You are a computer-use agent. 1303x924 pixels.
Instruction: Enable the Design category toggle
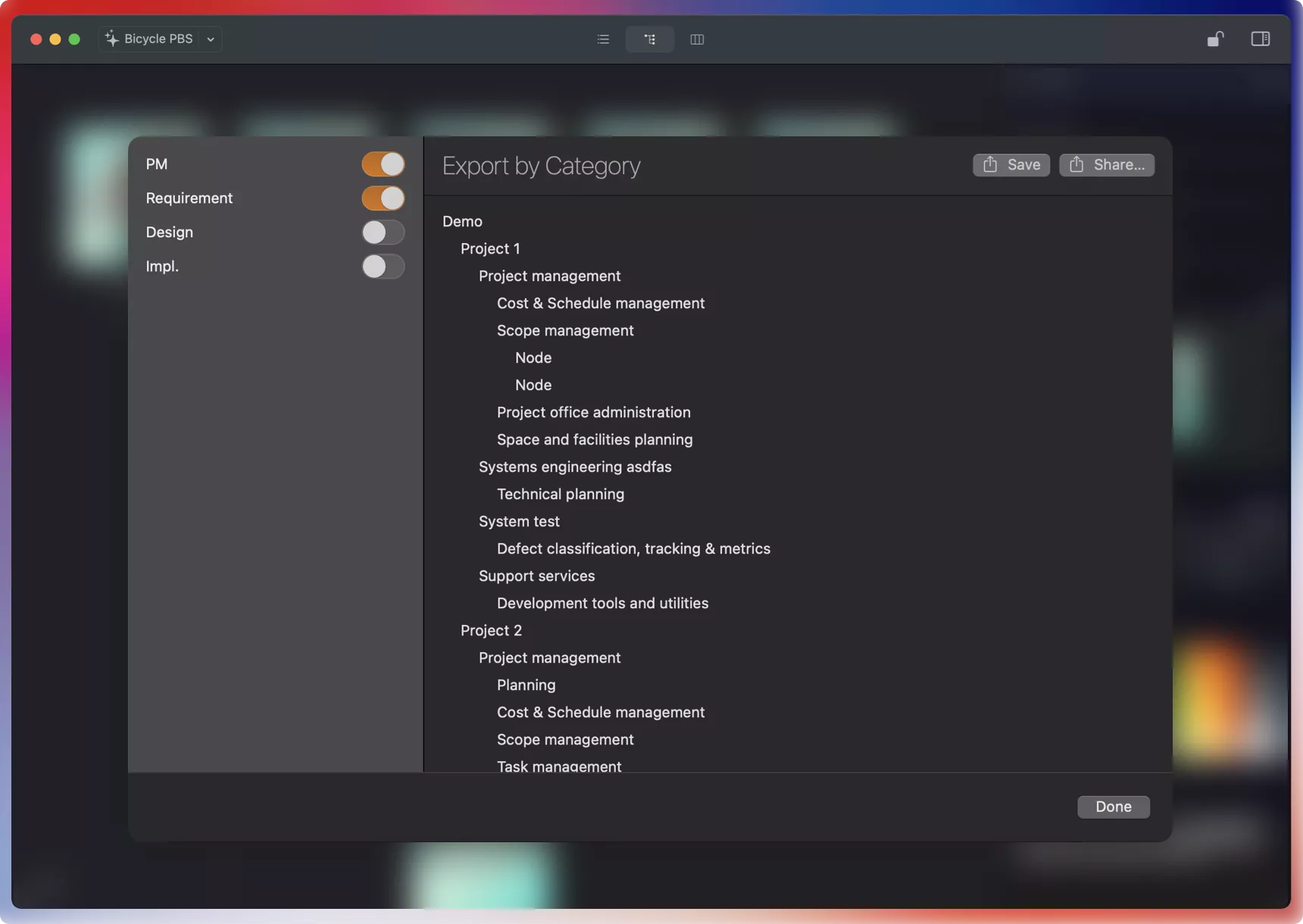pos(383,233)
